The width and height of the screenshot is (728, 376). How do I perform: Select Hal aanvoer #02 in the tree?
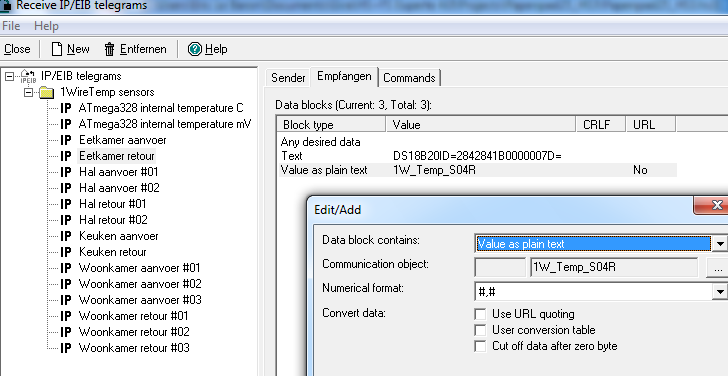pyautogui.click(x=119, y=188)
